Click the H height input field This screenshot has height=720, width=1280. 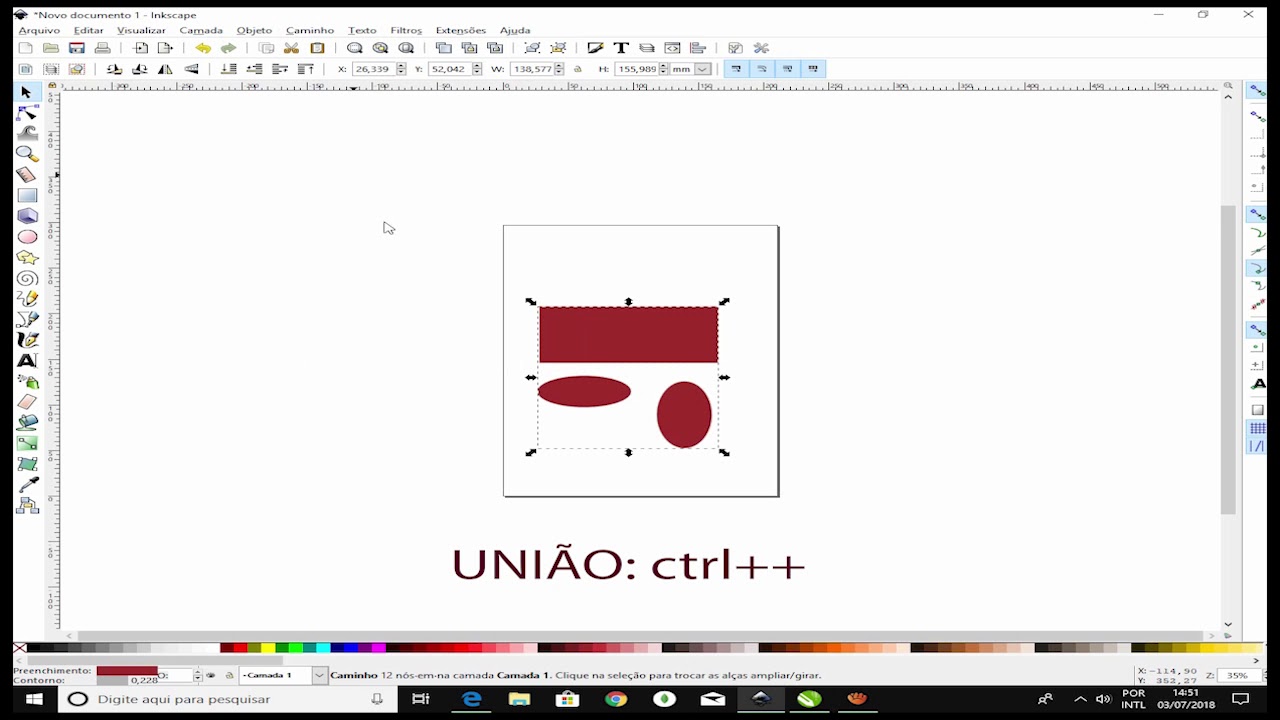click(636, 69)
